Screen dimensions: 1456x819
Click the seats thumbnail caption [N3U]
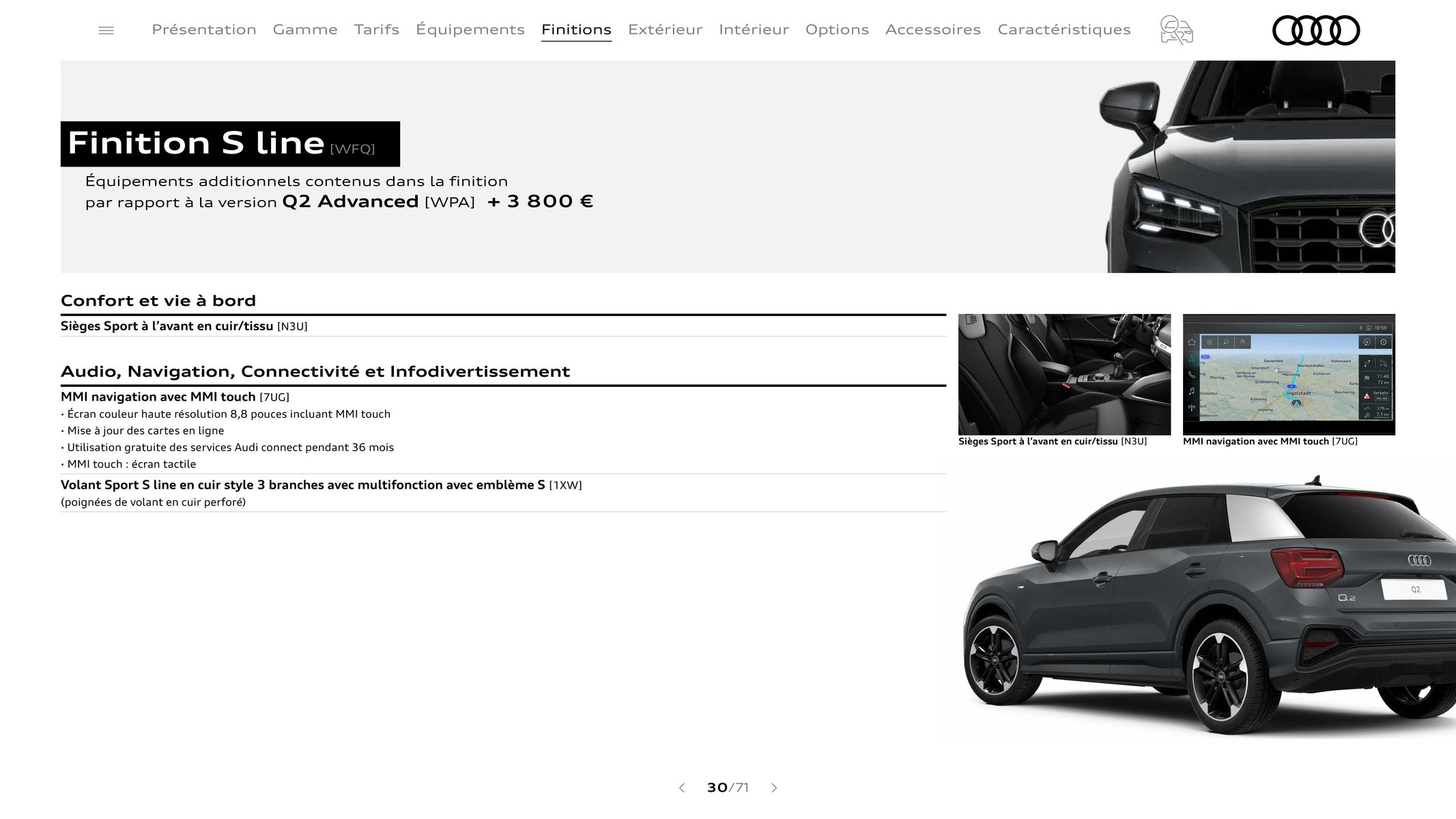tap(1053, 442)
